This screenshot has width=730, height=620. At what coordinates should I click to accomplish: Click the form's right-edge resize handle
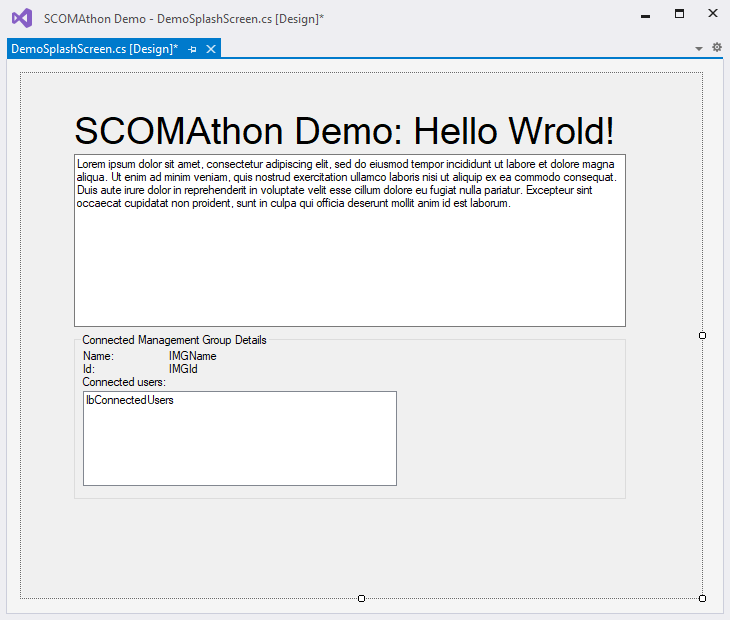coord(702,336)
